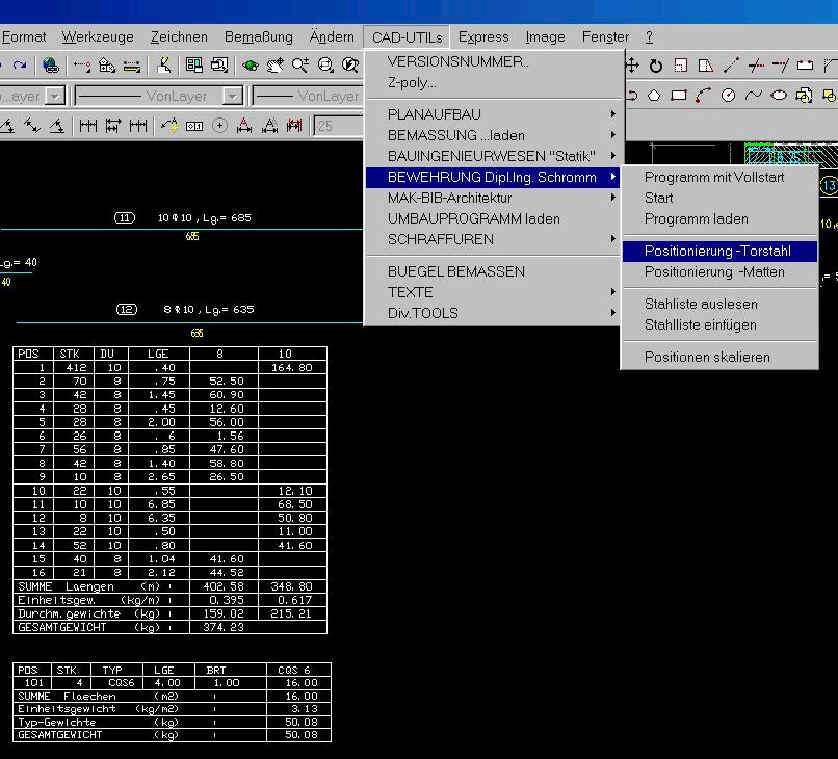The image size is (838, 759).
Task: Expand the TEXTE submenu arrow
Action: 613,292
